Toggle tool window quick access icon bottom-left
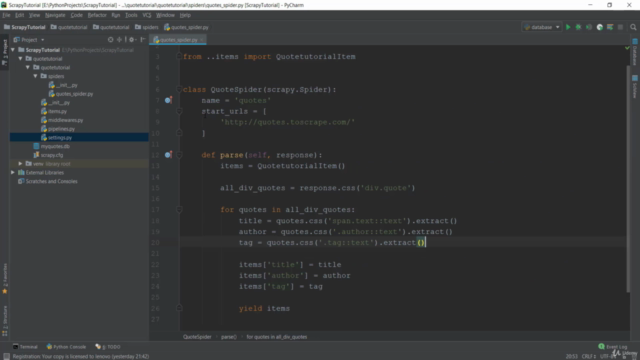The width and height of the screenshot is (640, 360). coord(6,356)
